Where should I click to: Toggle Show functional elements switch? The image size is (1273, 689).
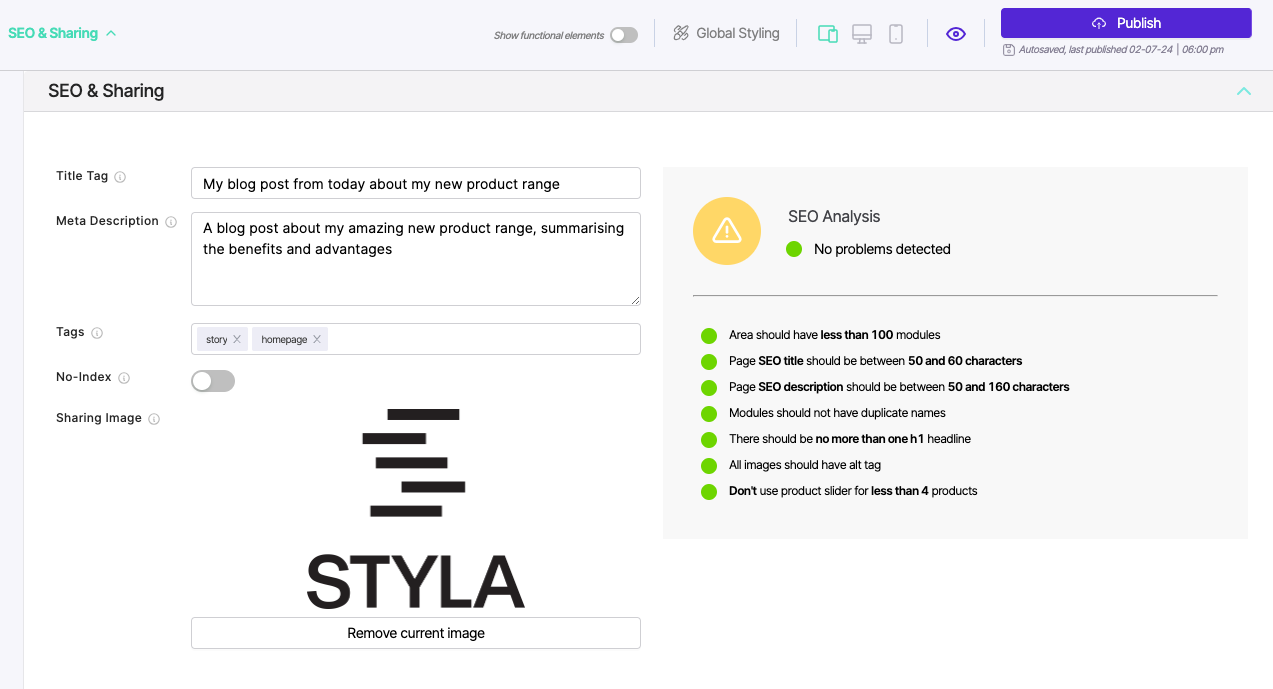pos(624,35)
